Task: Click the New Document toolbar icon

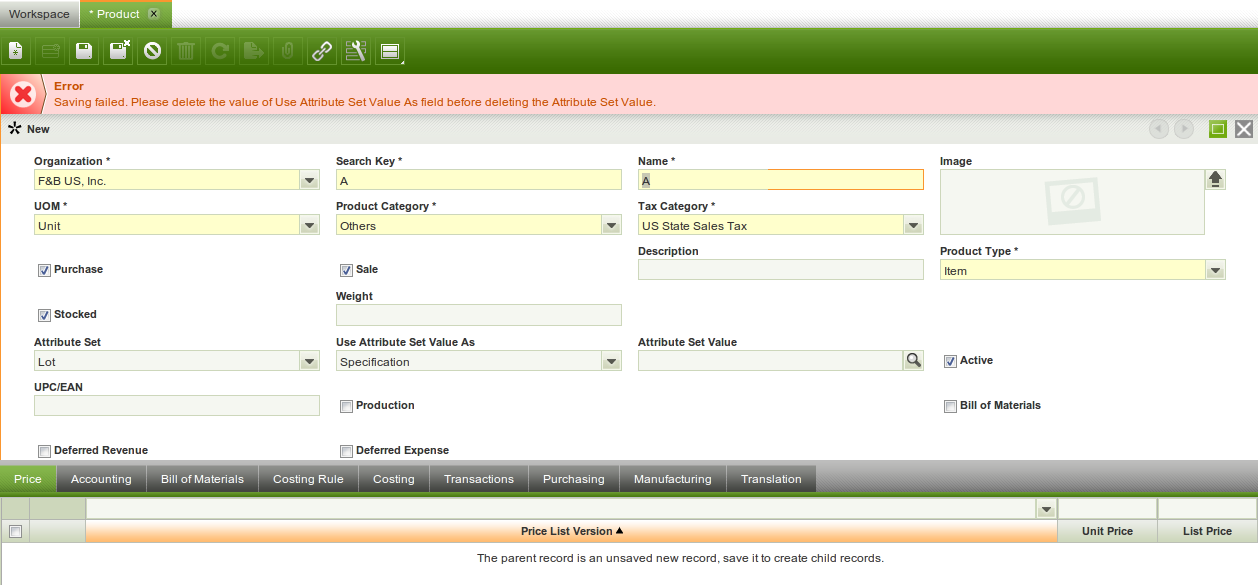Action: point(16,51)
